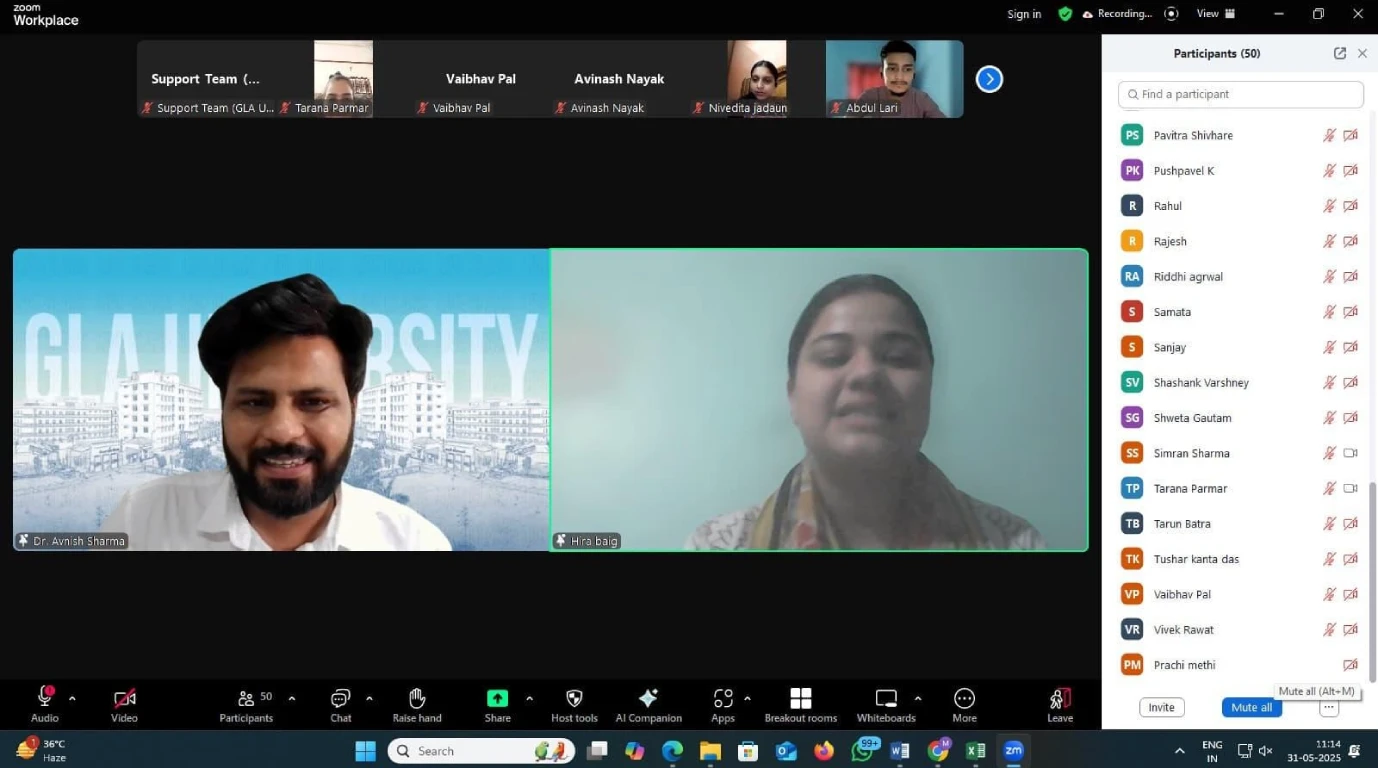Image resolution: width=1378 pixels, height=768 pixels.
Task: Open the Chat panel icon
Action: 340,698
